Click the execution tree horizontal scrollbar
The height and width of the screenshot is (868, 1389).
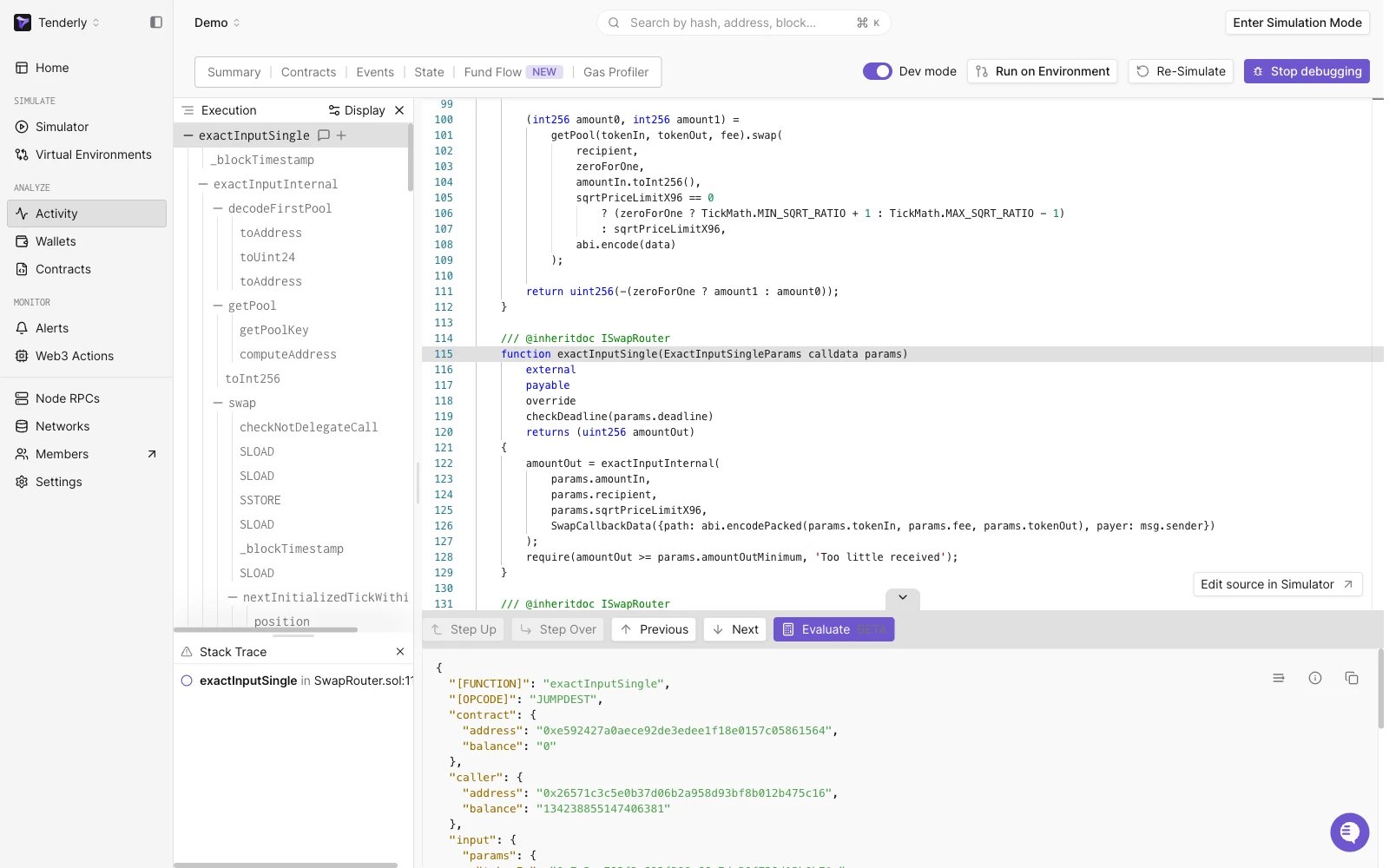click(x=266, y=629)
